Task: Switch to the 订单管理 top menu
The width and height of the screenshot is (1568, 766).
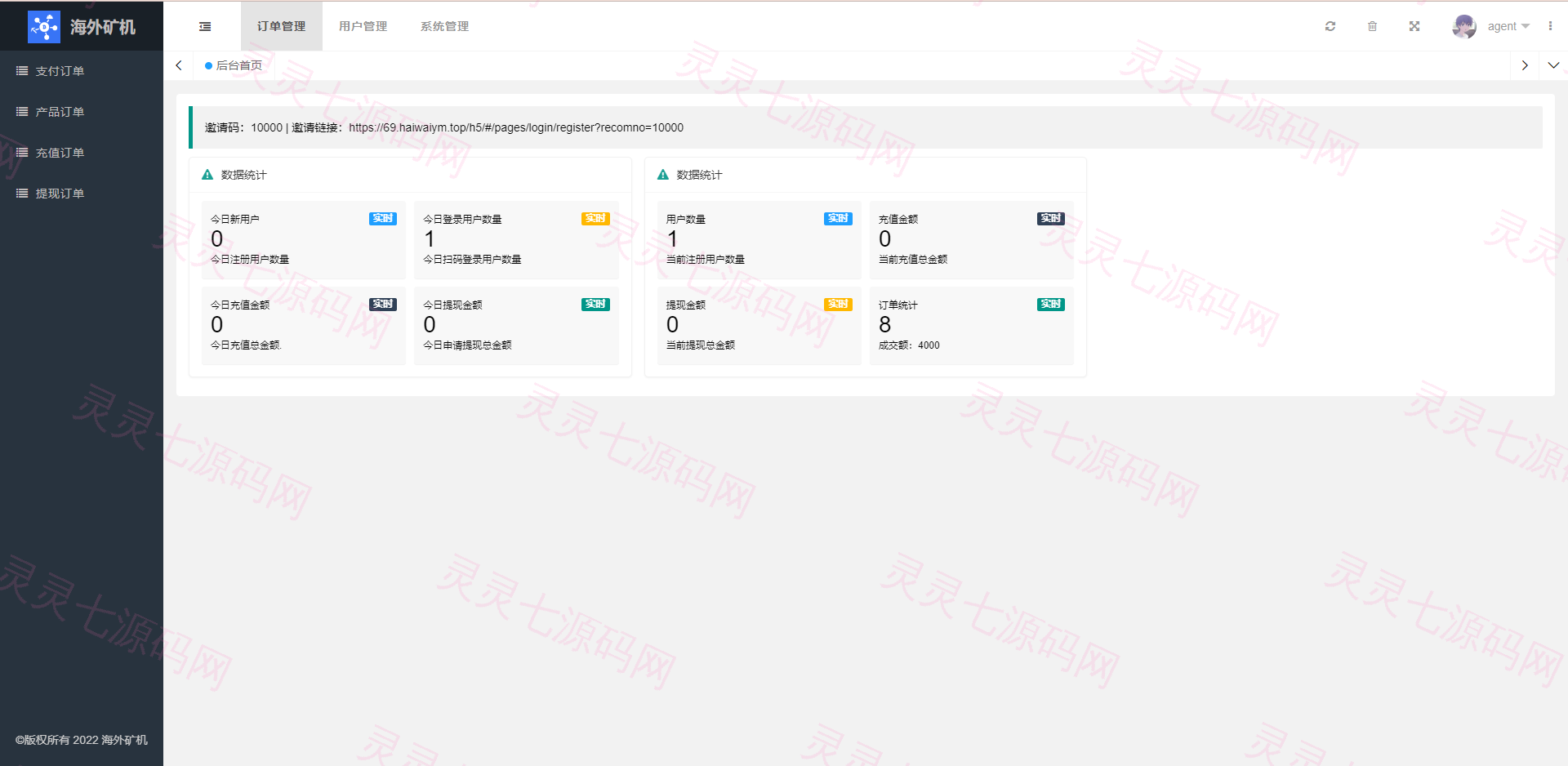Action: coord(282,26)
